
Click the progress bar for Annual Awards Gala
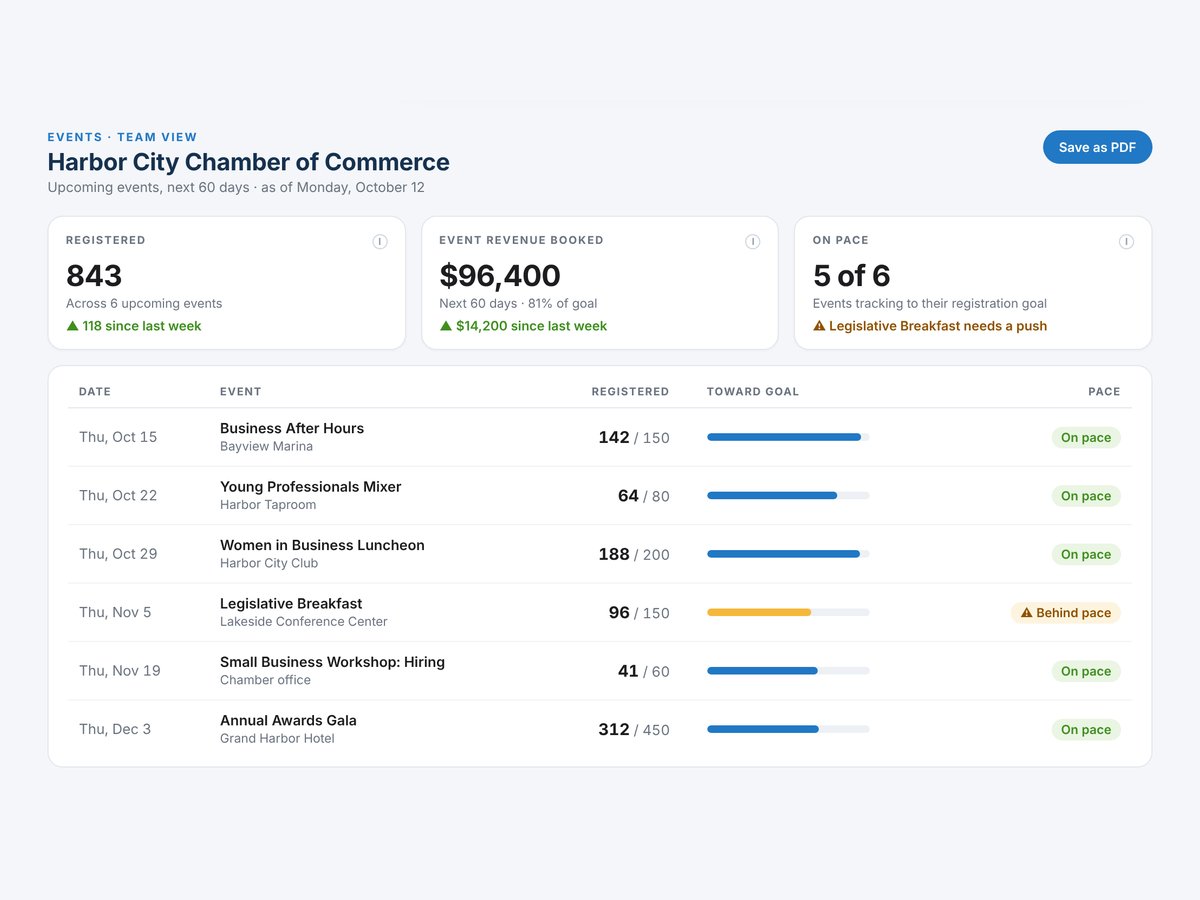tap(788, 729)
